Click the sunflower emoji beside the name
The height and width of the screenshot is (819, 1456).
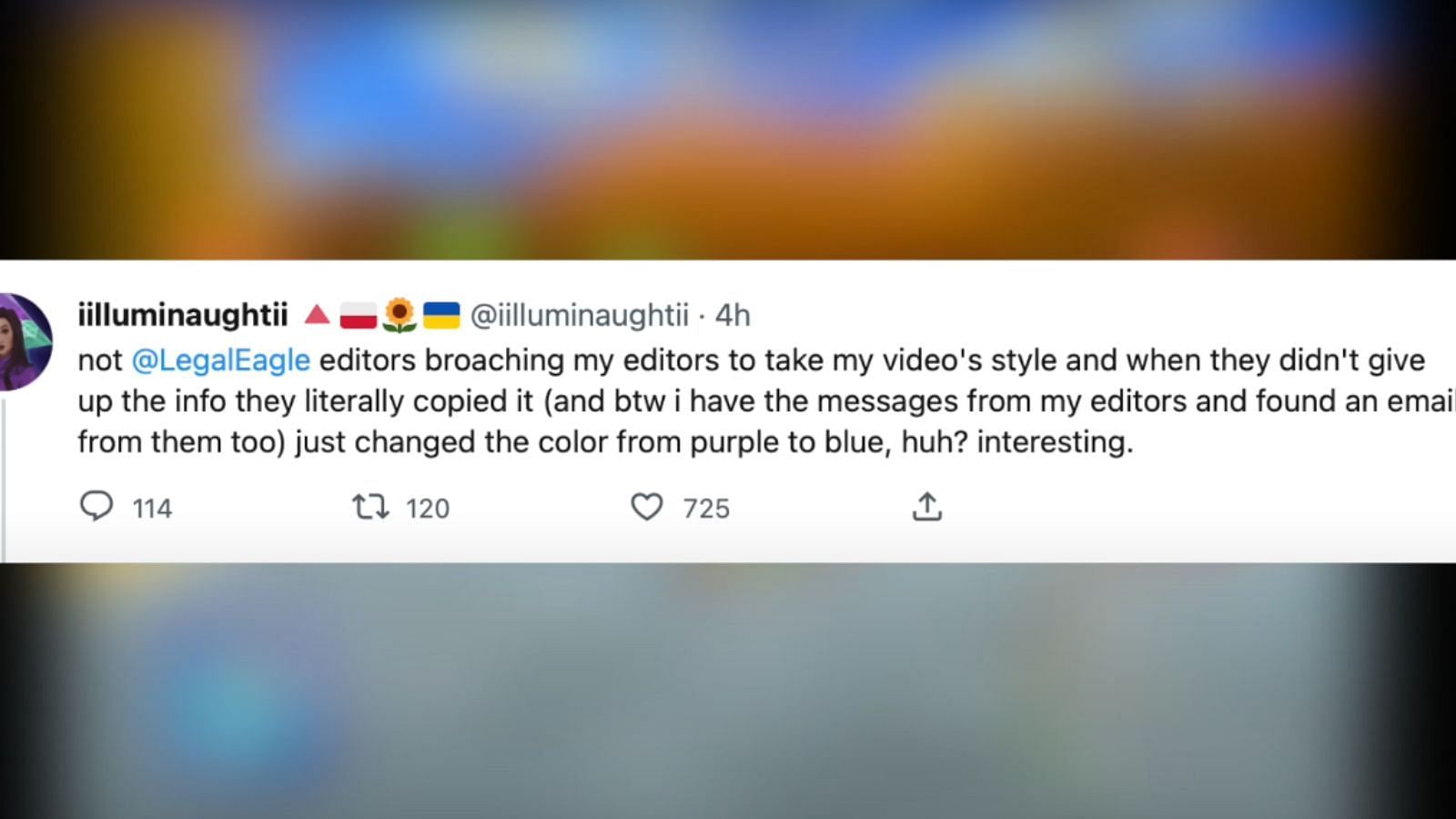(x=399, y=315)
